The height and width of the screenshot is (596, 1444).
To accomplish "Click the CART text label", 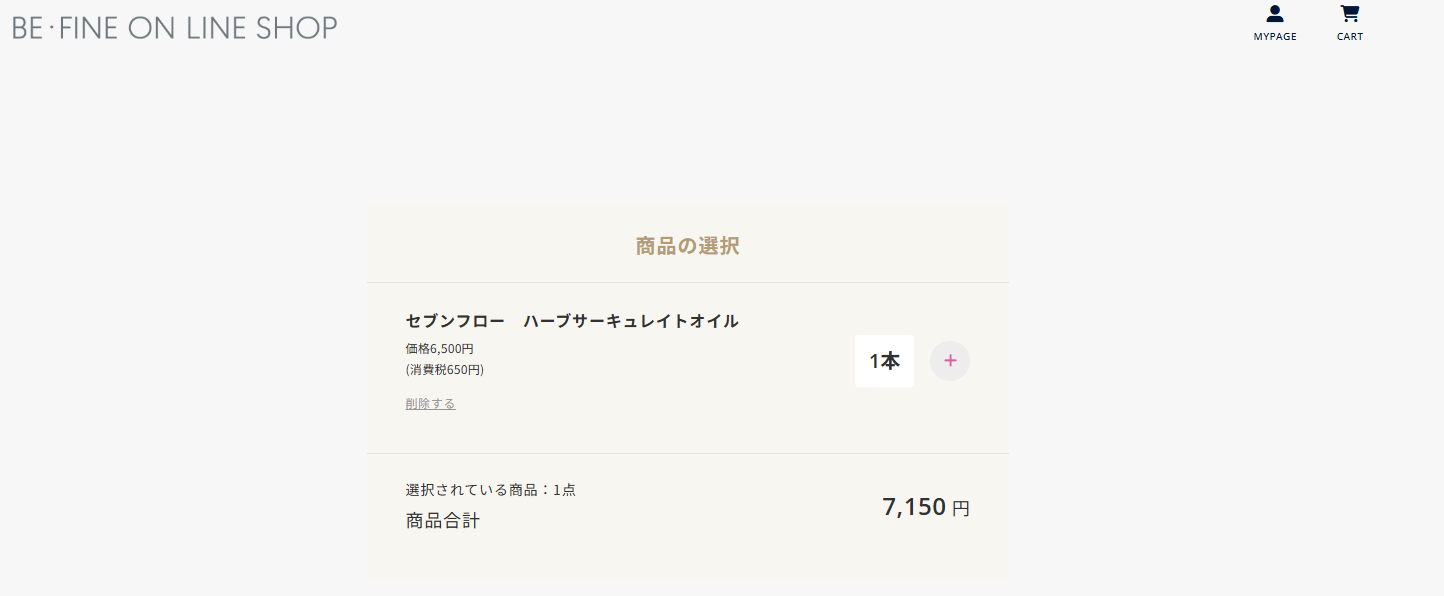I will click(1350, 37).
